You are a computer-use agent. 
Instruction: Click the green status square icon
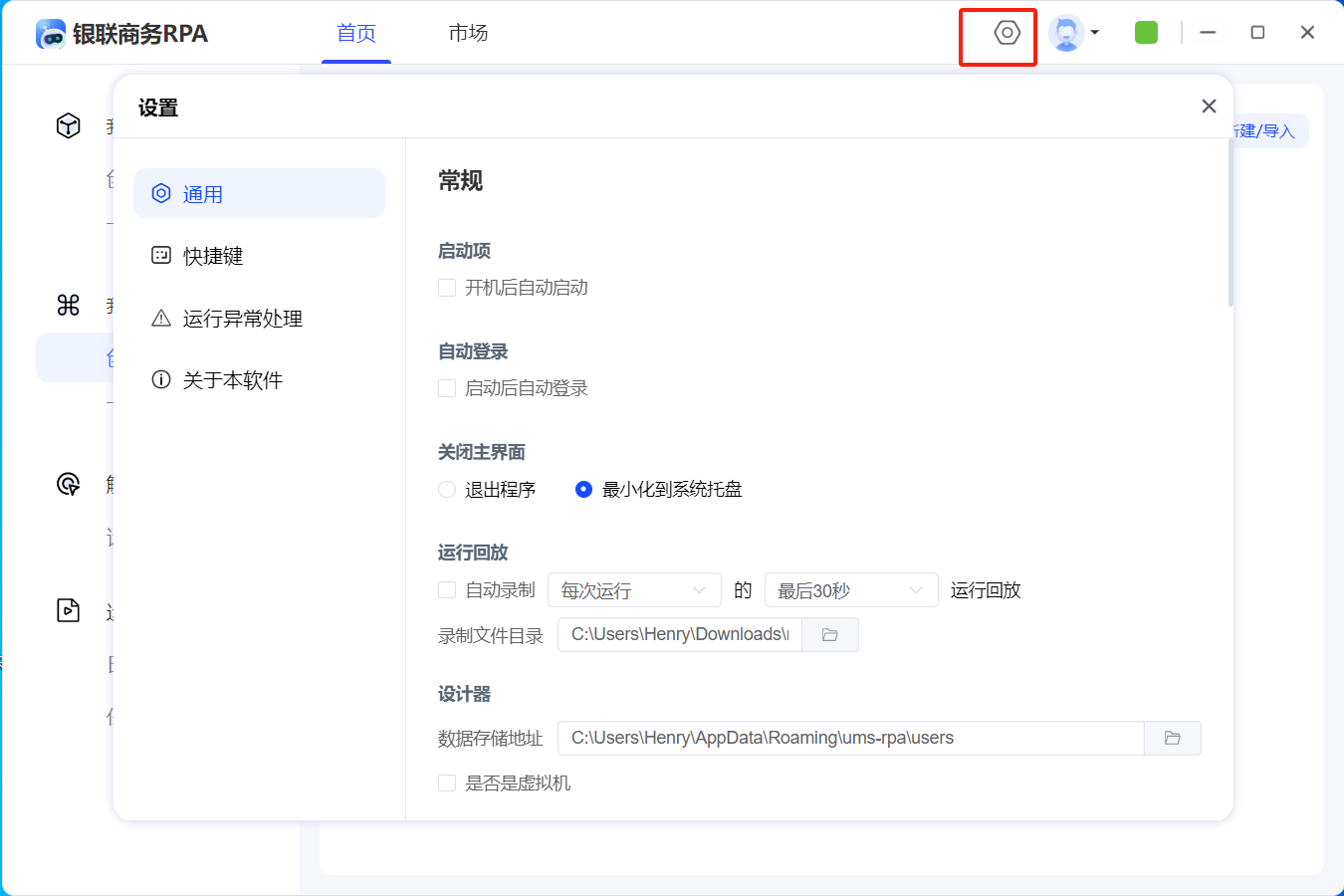(x=1146, y=33)
